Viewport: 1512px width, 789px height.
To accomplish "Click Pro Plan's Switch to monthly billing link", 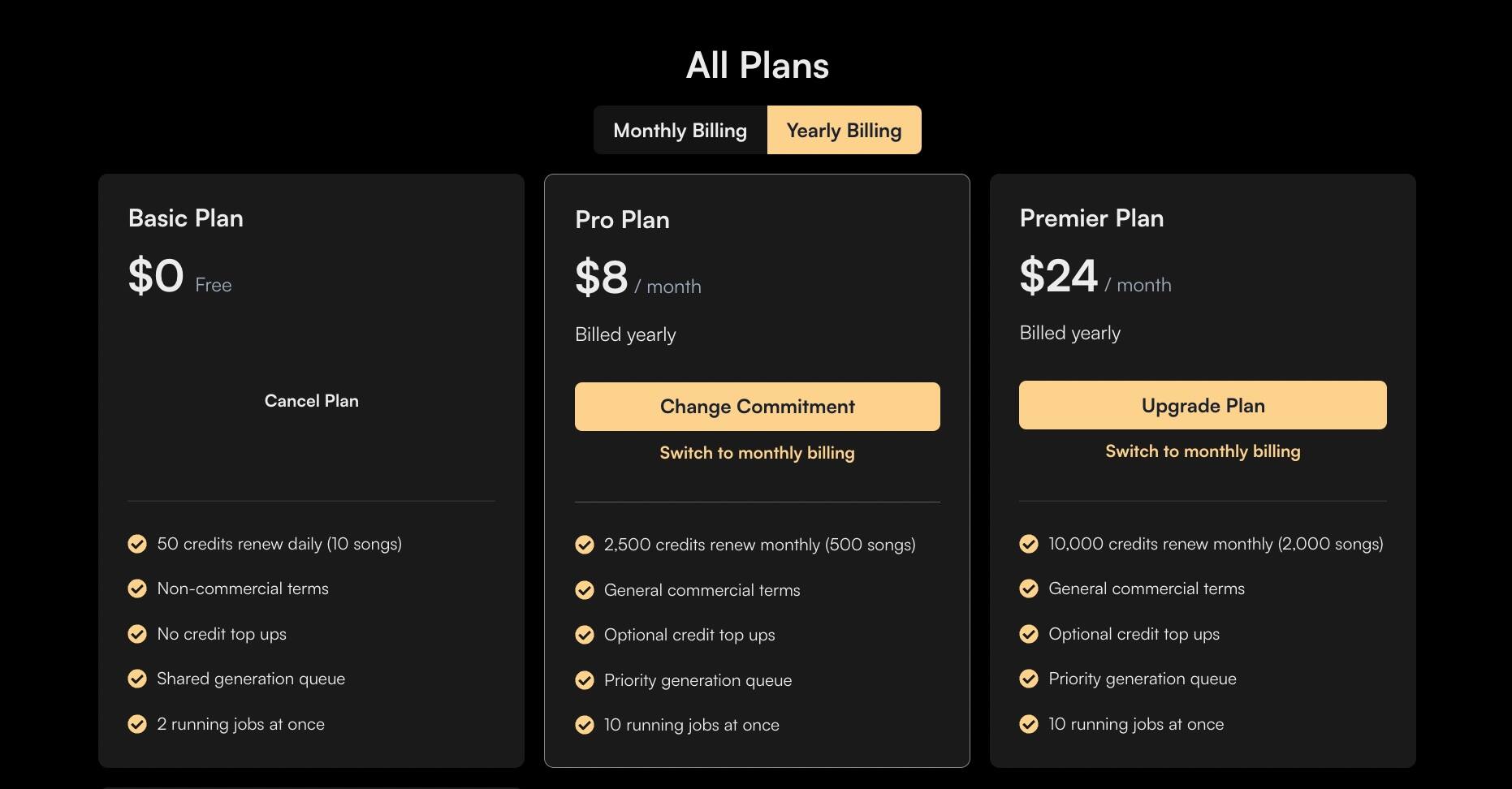I will [757, 453].
